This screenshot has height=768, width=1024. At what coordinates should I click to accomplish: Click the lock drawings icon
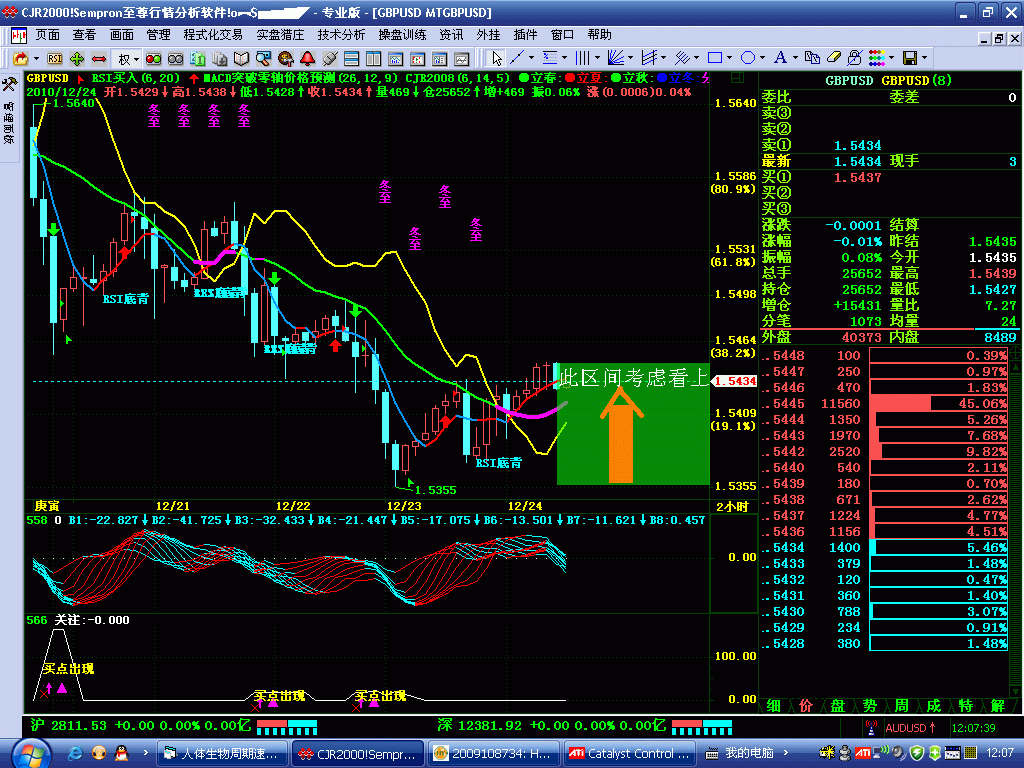[x=855, y=58]
